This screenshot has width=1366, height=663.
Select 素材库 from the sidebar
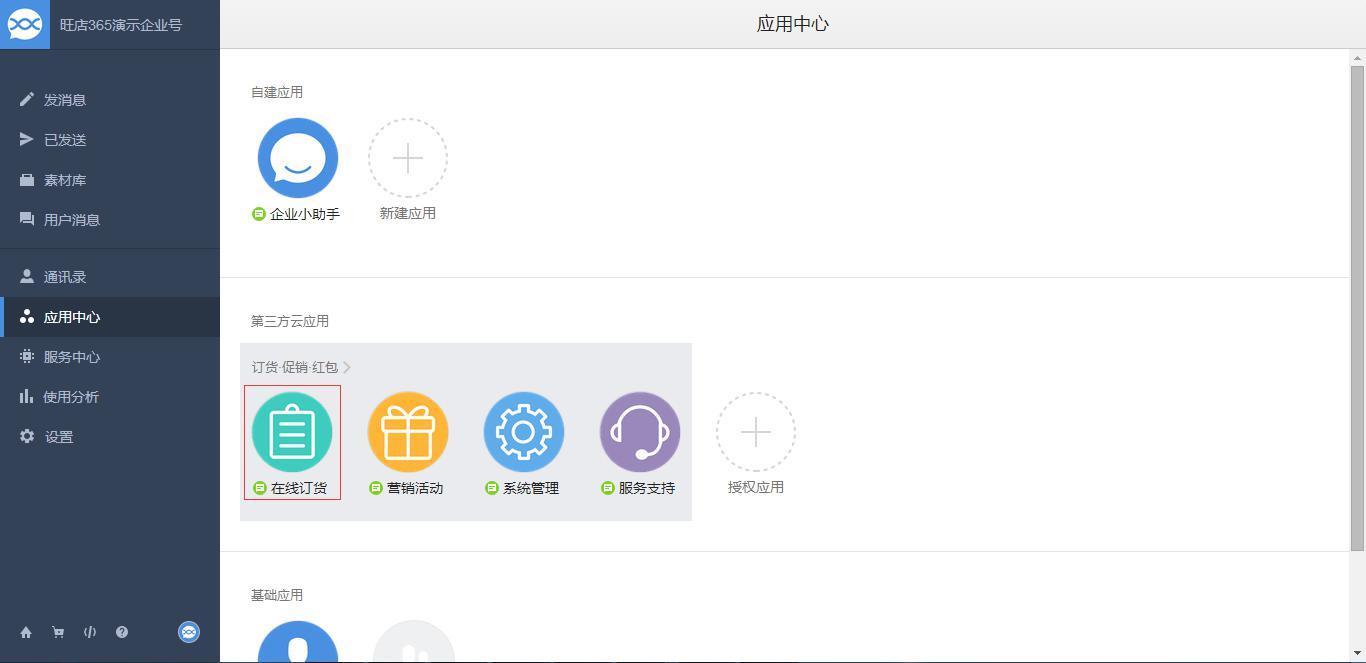tap(65, 180)
